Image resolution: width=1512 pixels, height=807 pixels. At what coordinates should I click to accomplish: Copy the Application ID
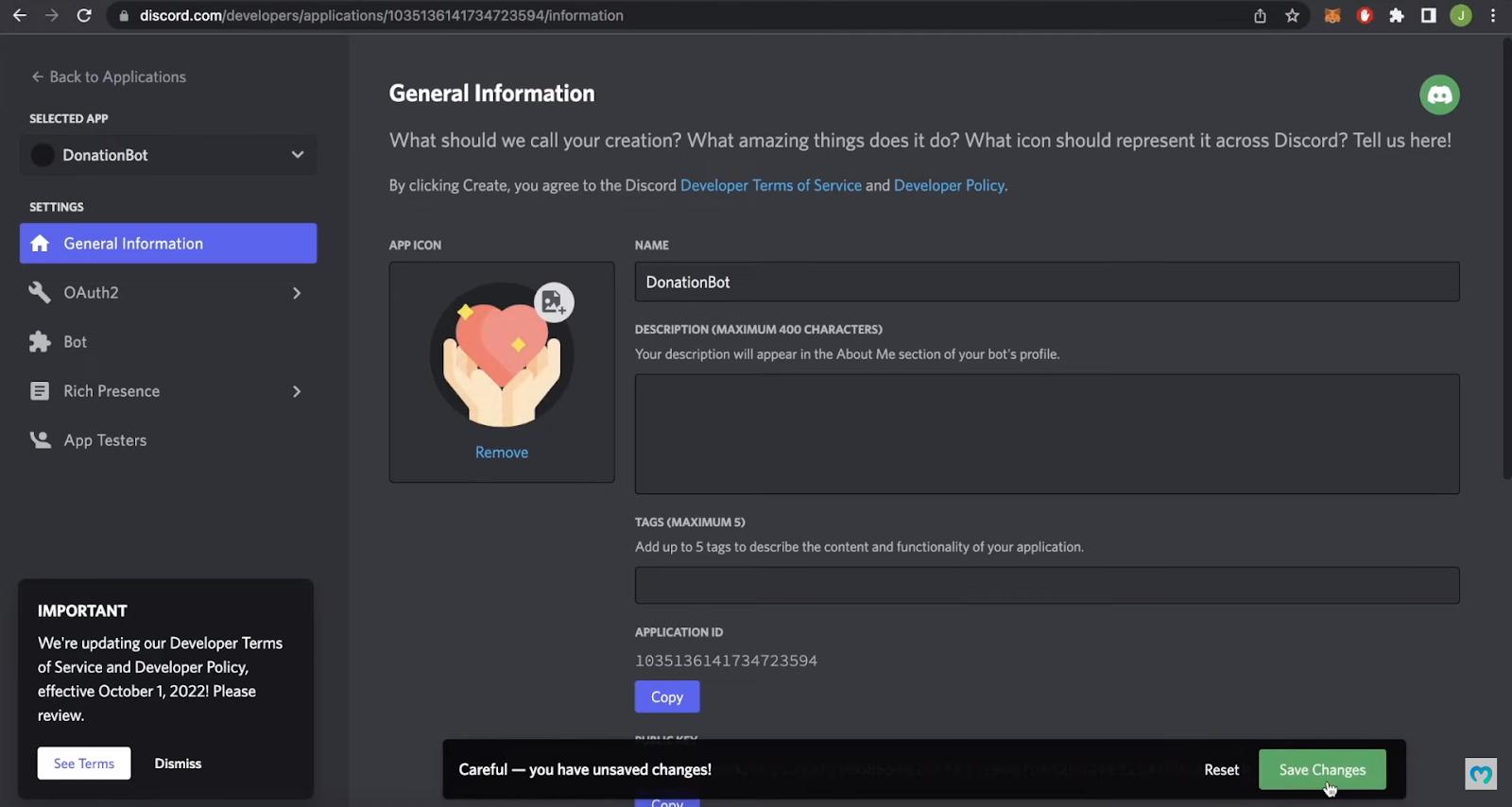tap(667, 696)
